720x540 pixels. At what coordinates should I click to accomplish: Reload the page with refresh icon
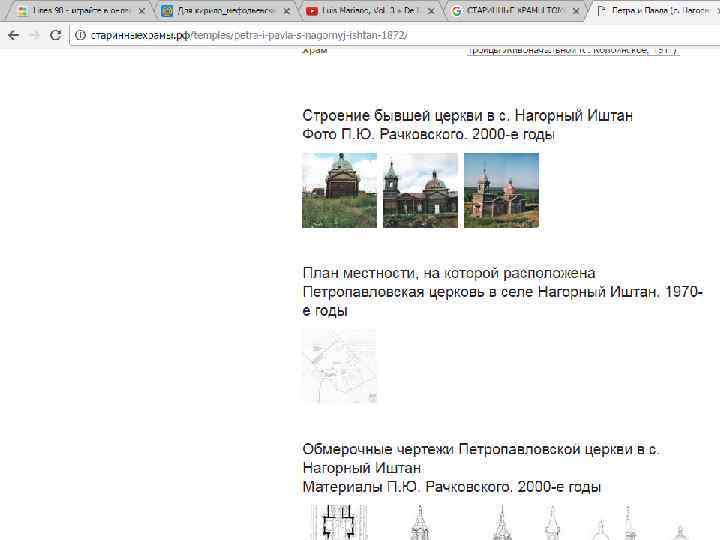click(56, 35)
